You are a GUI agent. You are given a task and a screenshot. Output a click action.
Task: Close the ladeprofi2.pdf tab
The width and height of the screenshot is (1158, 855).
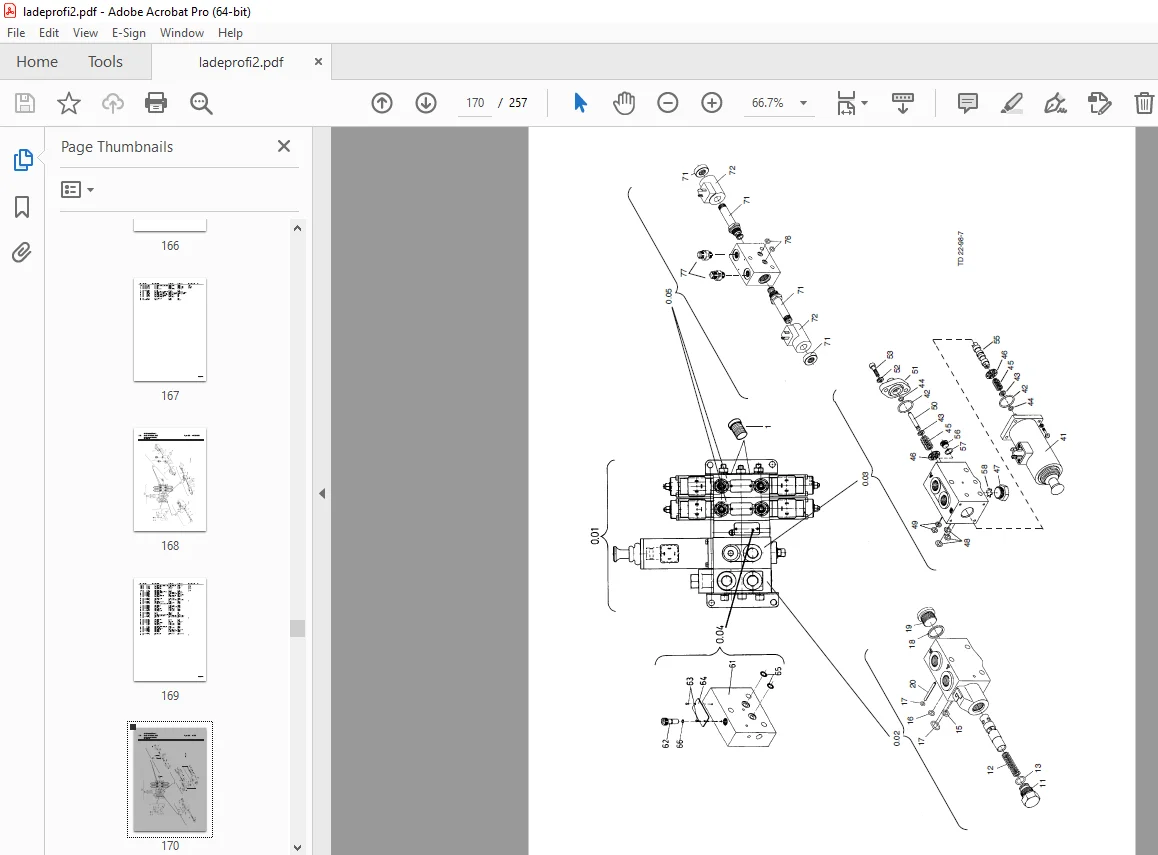318,62
